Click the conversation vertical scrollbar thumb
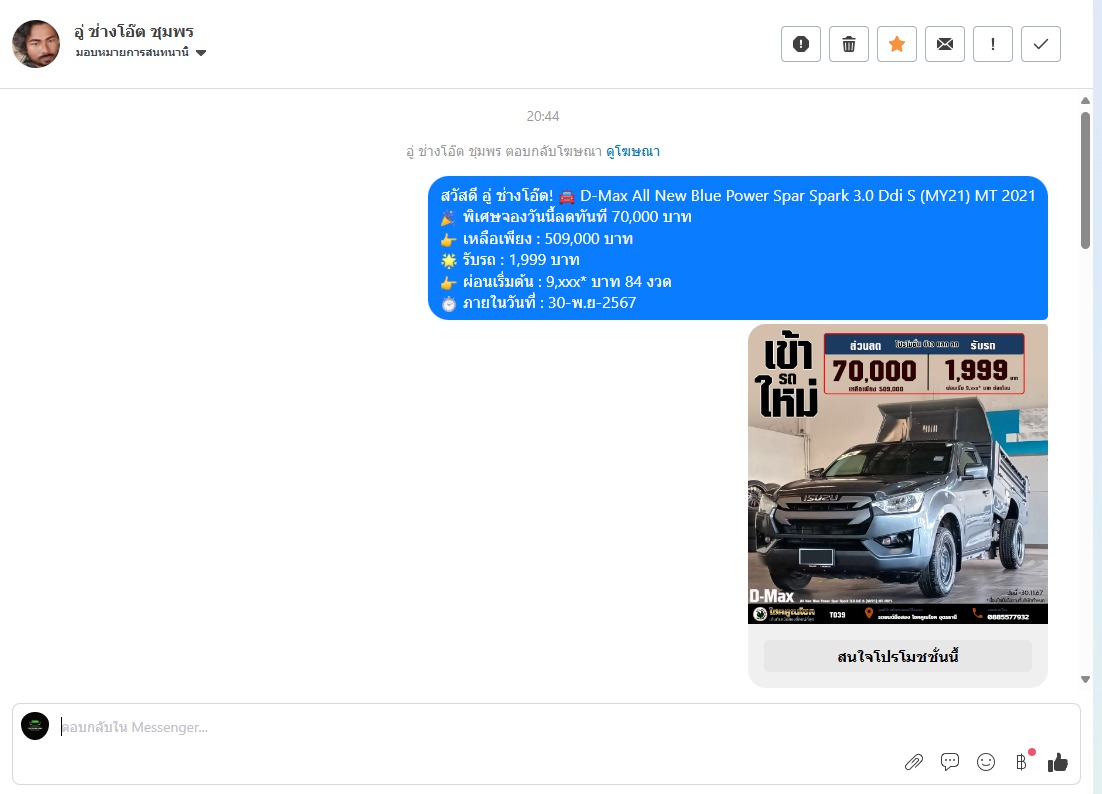 1085,180
